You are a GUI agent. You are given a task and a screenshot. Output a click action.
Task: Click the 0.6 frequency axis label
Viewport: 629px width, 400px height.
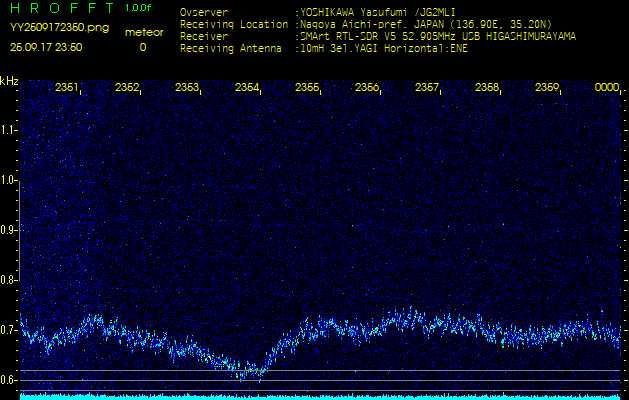coord(9,379)
